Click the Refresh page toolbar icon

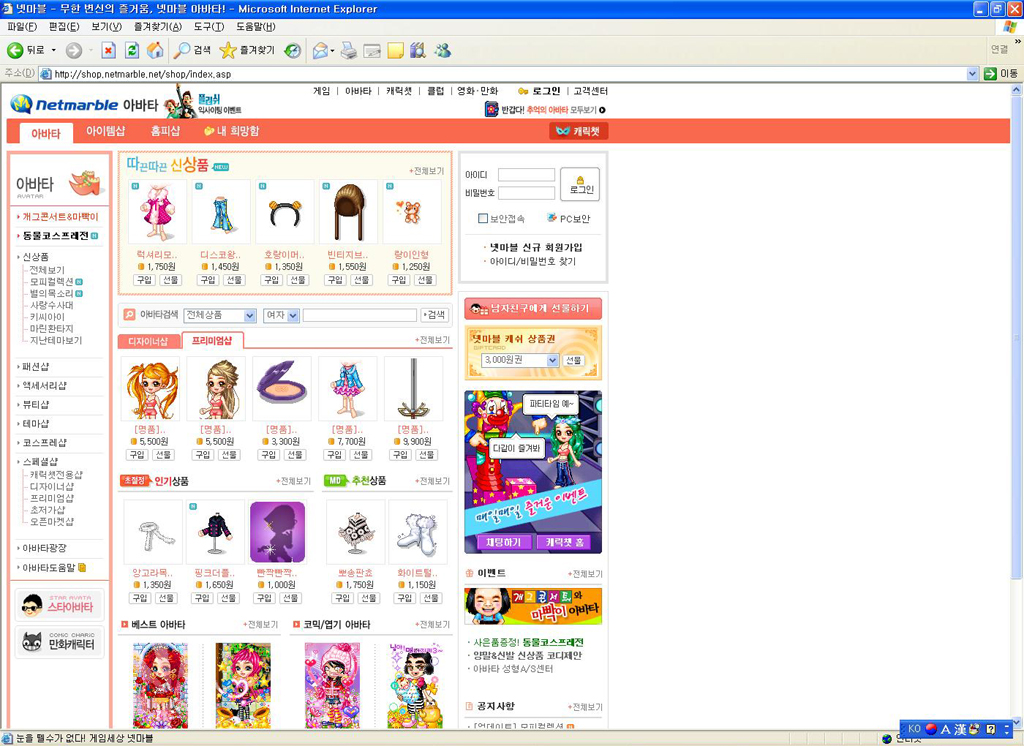tap(132, 50)
